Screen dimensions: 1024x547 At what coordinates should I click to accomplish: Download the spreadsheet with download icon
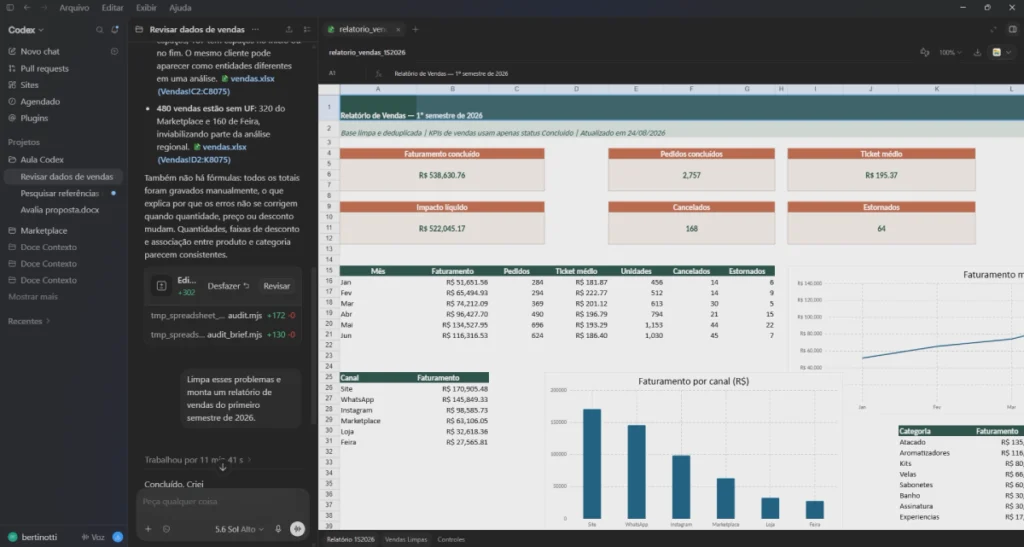point(977,52)
